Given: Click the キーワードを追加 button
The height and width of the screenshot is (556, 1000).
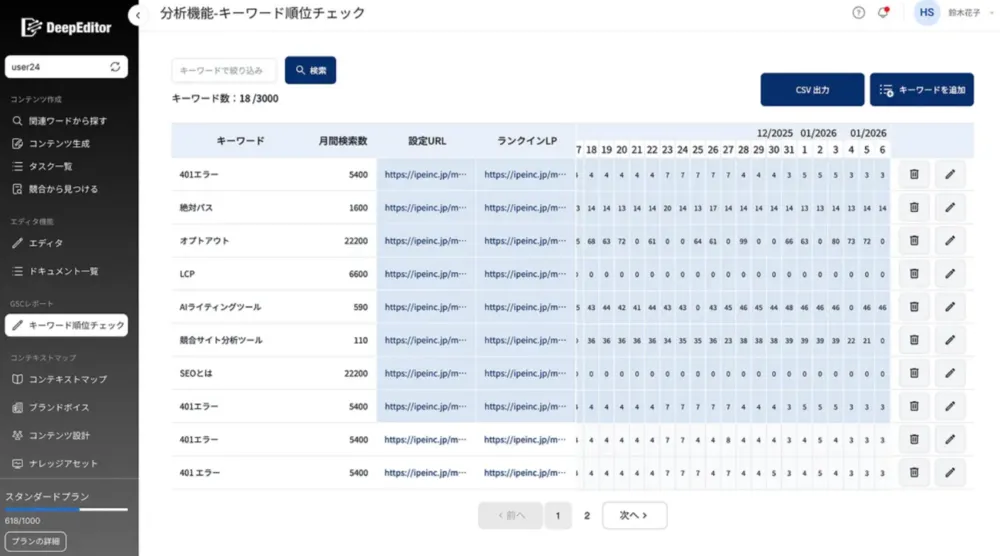Looking at the screenshot, I should point(921,90).
